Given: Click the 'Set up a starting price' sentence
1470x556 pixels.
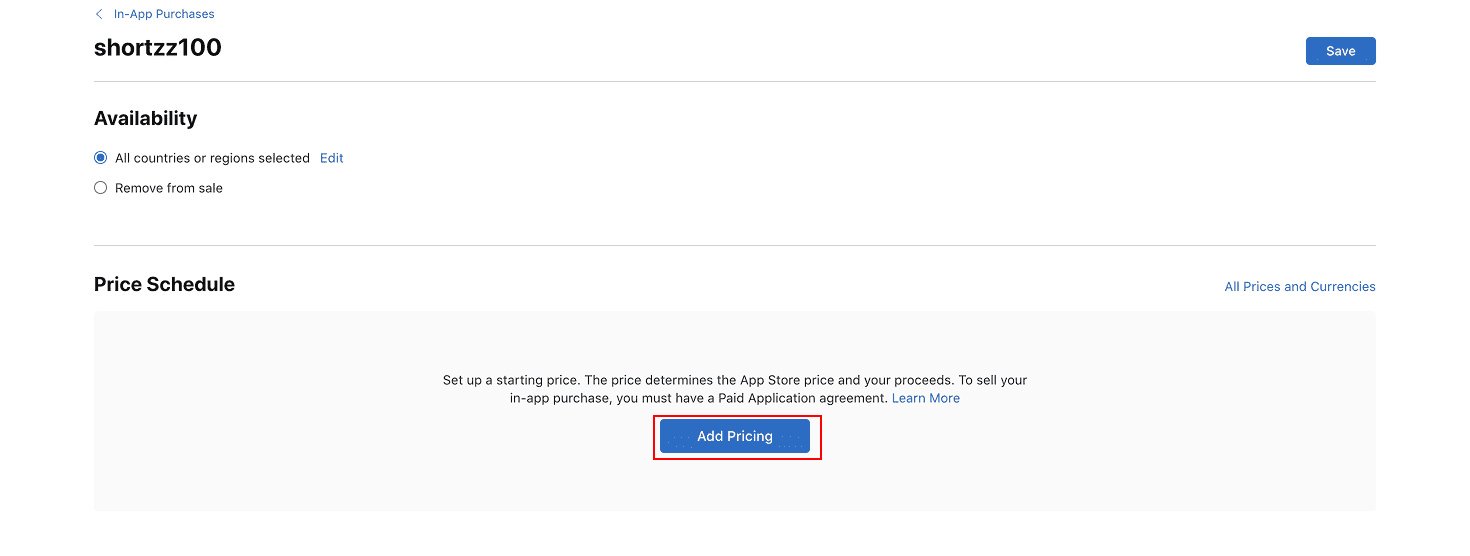Looking at the screenshot, I should point(511,380).
